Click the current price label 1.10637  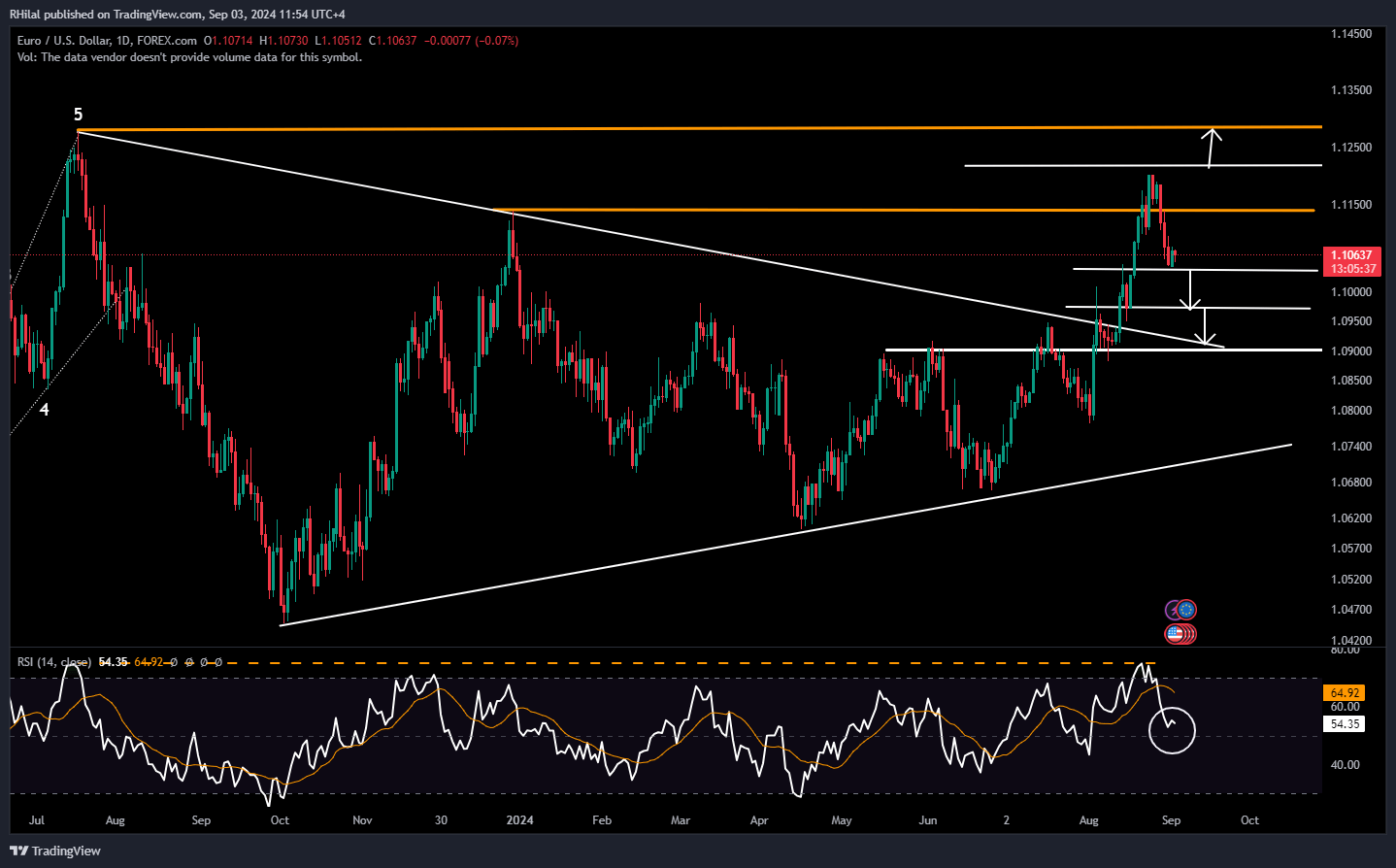coord(1350,255)
